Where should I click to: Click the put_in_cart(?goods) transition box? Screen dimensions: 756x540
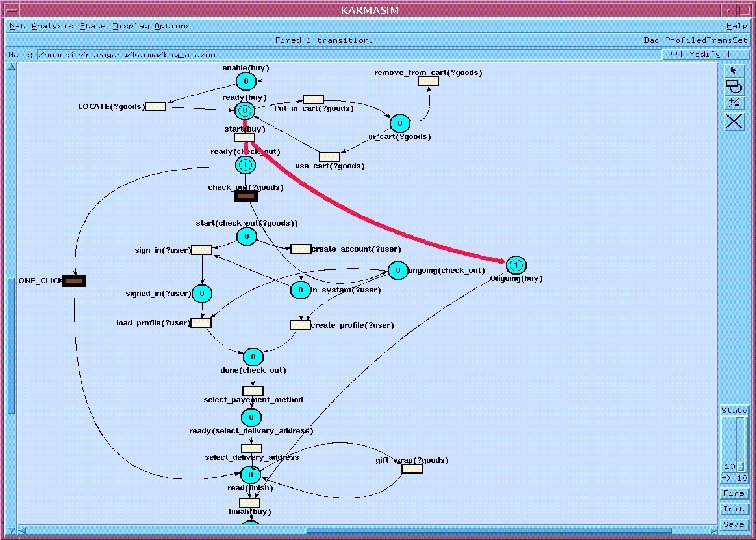(313, 99)
